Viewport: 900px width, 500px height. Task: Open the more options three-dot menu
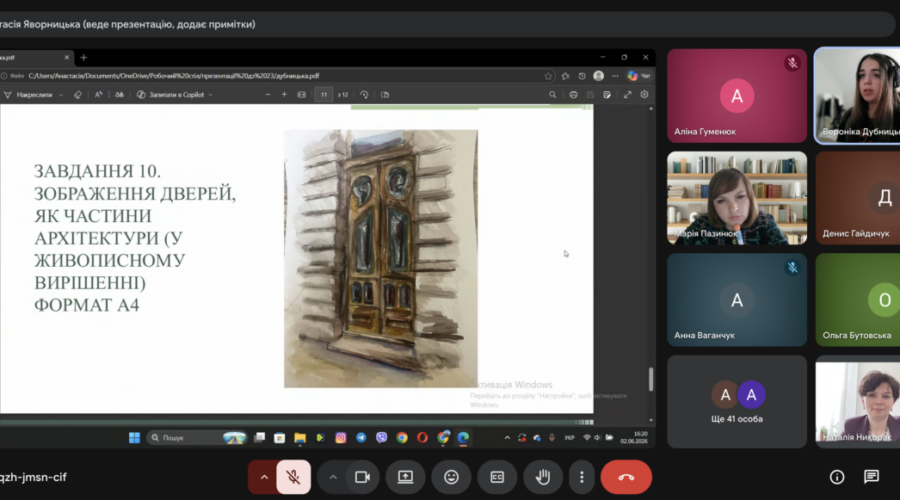pyautogui.click(x=581, y=477)
